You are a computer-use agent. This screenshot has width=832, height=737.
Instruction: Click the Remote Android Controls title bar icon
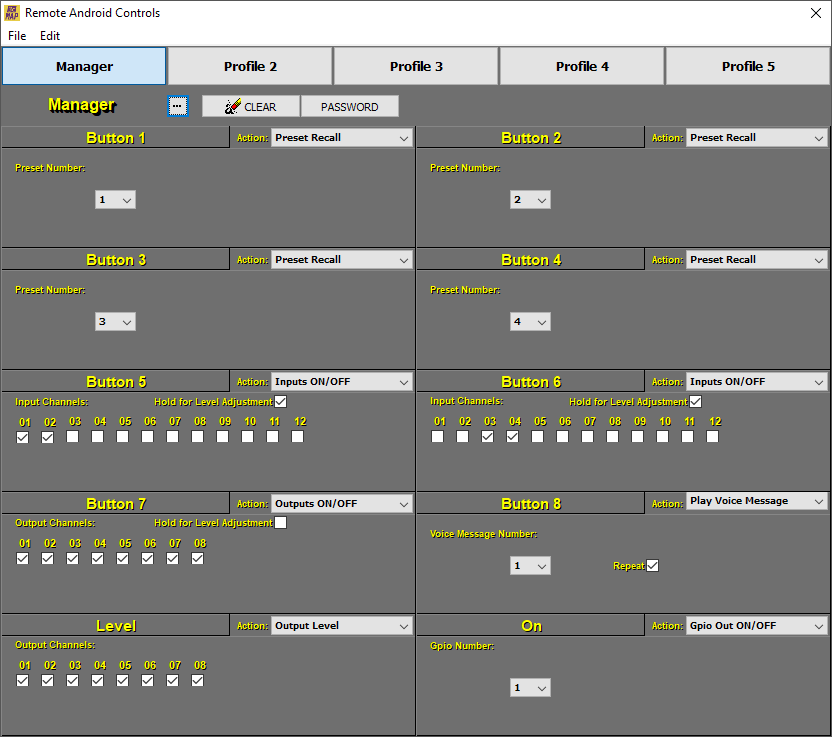pyautogui.click(x=14, y=13)
